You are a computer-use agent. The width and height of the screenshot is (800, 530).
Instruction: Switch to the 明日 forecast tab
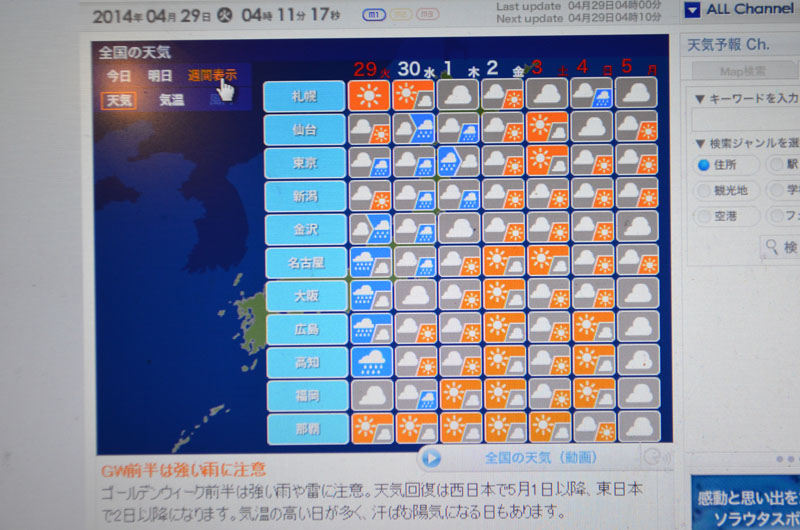pos(160,76)
